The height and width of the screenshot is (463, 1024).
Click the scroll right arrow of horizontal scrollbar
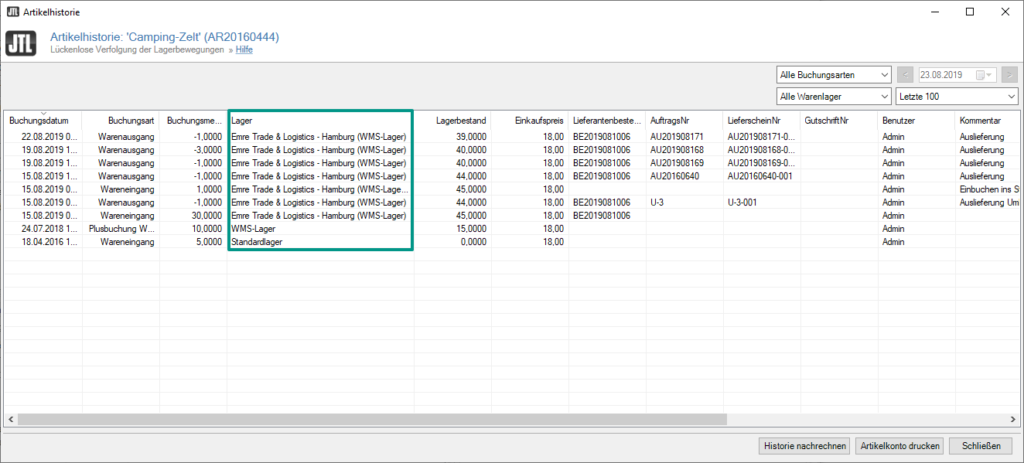point(1011,419)
